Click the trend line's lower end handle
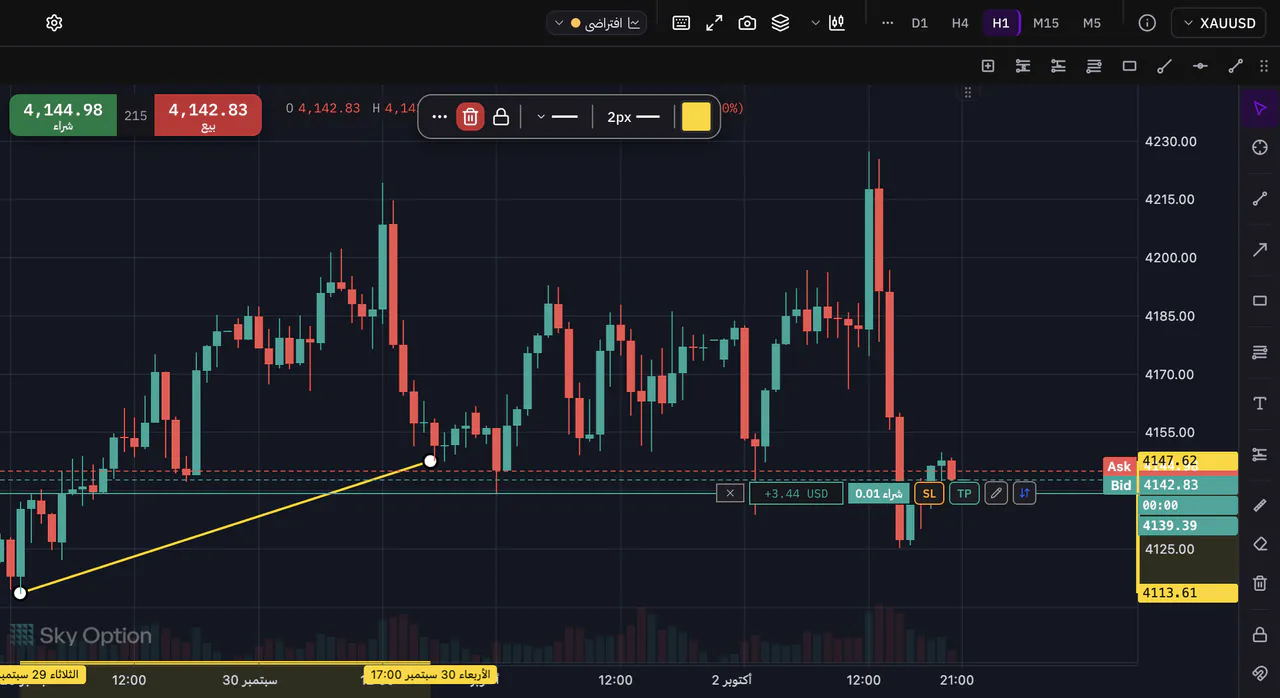The width and height of the screenshot is (1280, 698). pyautogui.click(x=20, y=593)
